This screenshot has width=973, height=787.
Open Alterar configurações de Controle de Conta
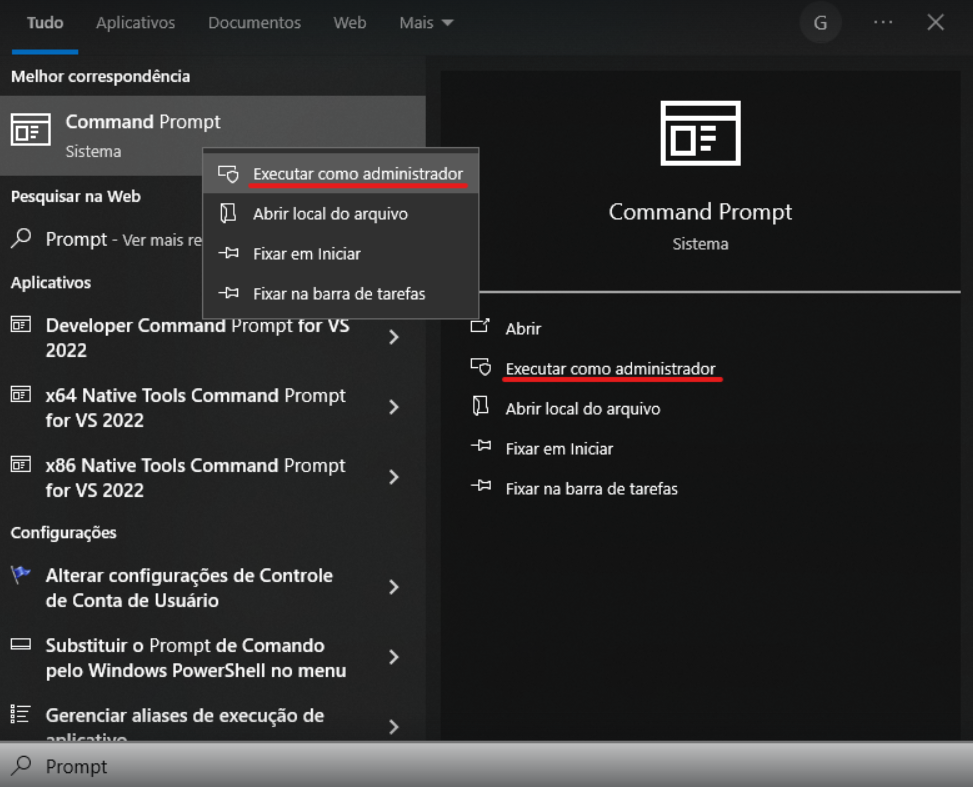pyautogui.click(x=189, y=588)
